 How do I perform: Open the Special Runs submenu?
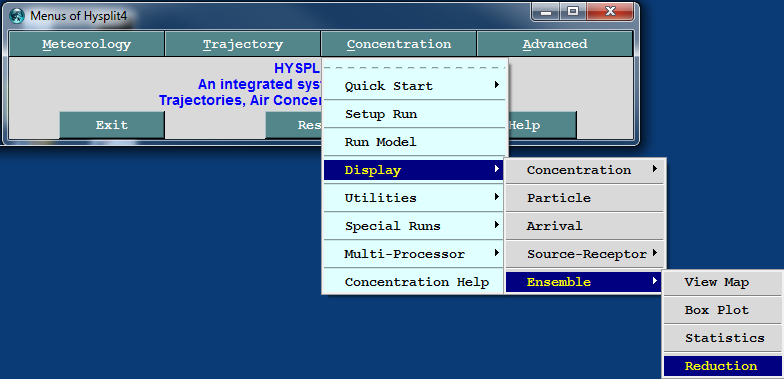point(415,226)
